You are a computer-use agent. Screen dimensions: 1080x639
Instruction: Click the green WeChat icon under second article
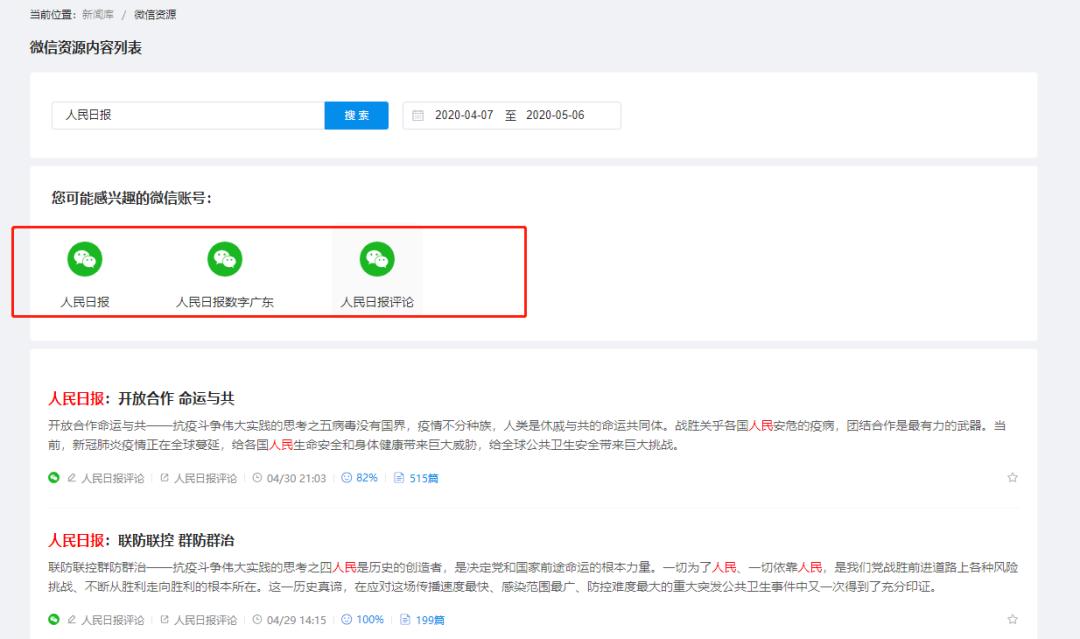(54, 620)
